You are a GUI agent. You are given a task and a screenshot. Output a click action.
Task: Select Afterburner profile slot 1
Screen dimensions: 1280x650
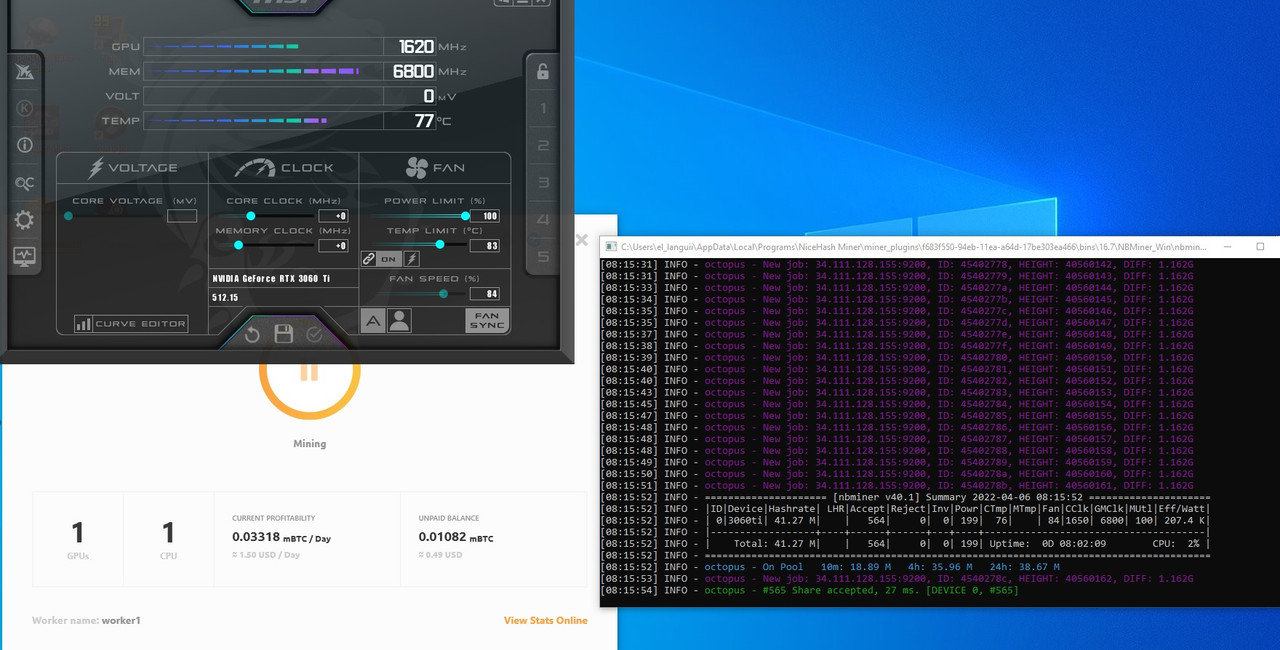click(x=543, y=108)
